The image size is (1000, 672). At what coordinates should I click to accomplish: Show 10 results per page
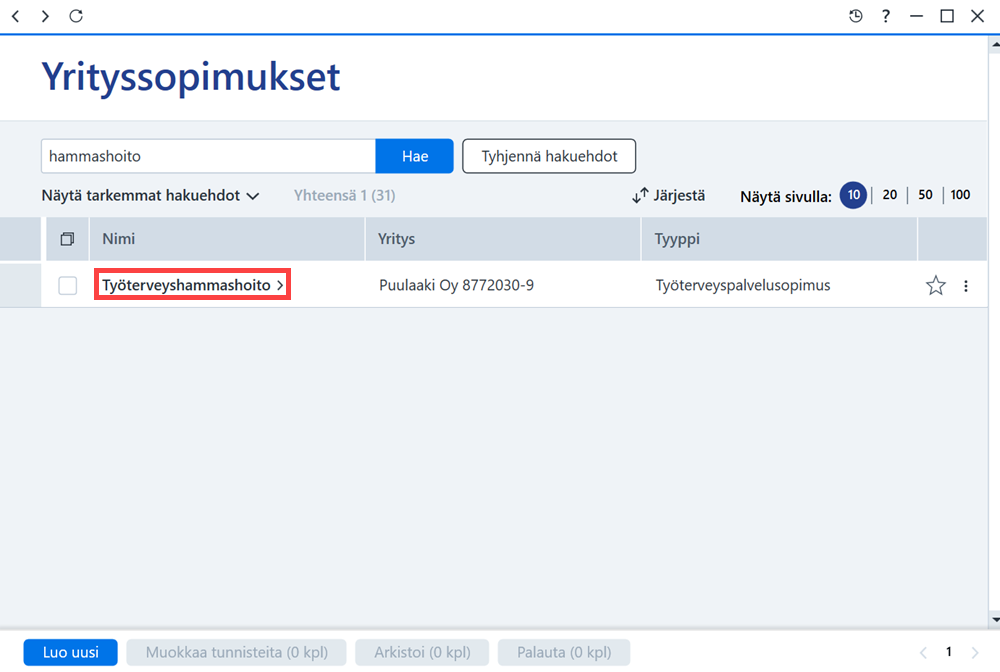pos(853,195)
